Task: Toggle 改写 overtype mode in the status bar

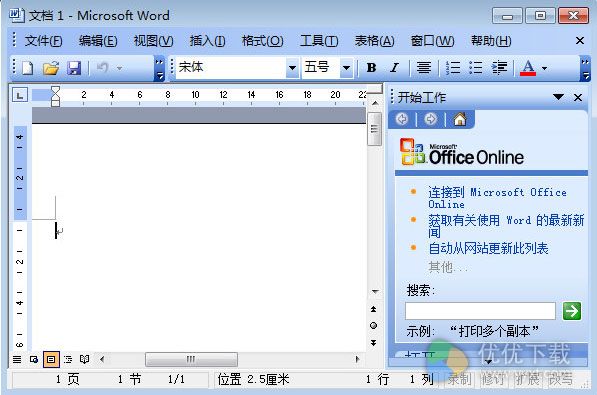Action: coord(560,379)
